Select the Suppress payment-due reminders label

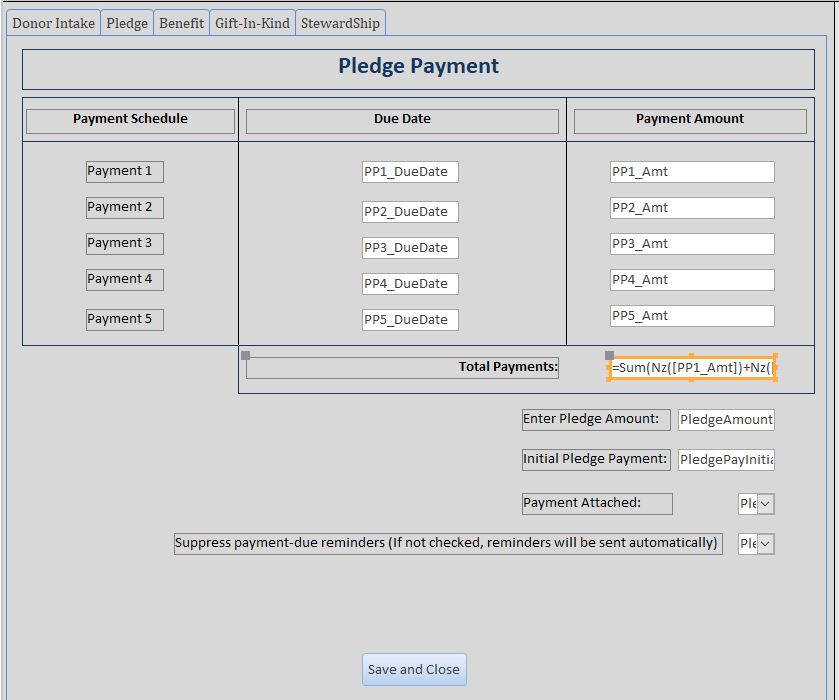coord(448,544)
